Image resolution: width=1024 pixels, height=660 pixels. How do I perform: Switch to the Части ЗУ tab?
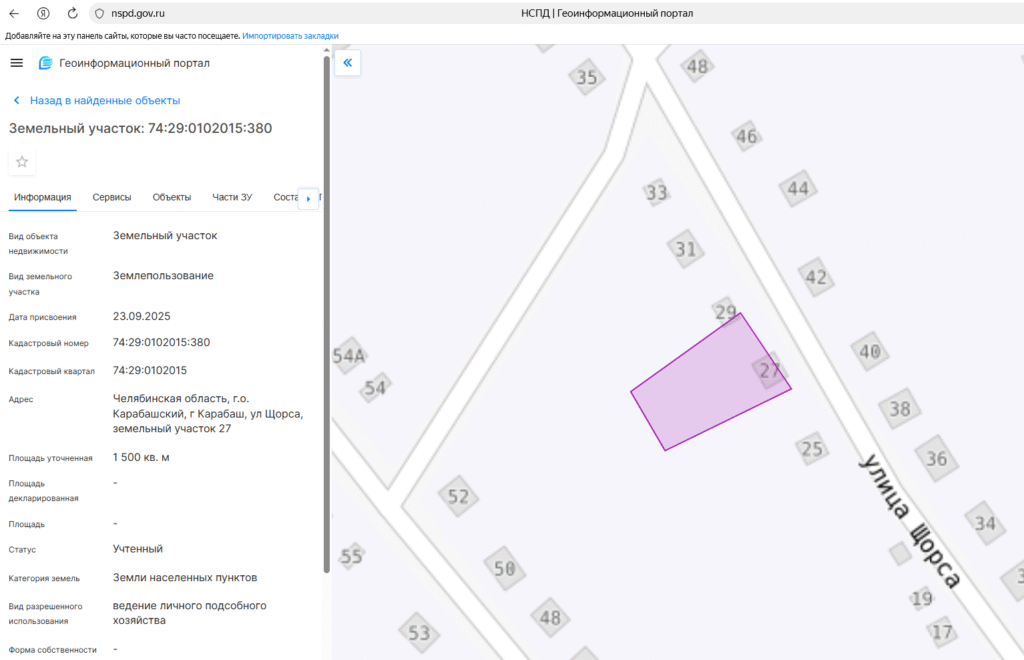(232, 197)
